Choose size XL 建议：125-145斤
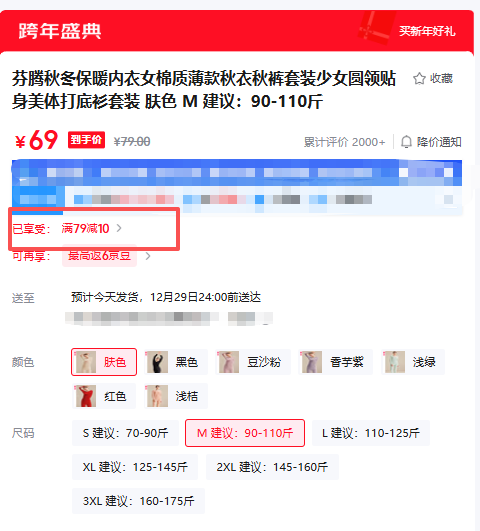Viewport: 480px width, 531px height. click(135, 467)
